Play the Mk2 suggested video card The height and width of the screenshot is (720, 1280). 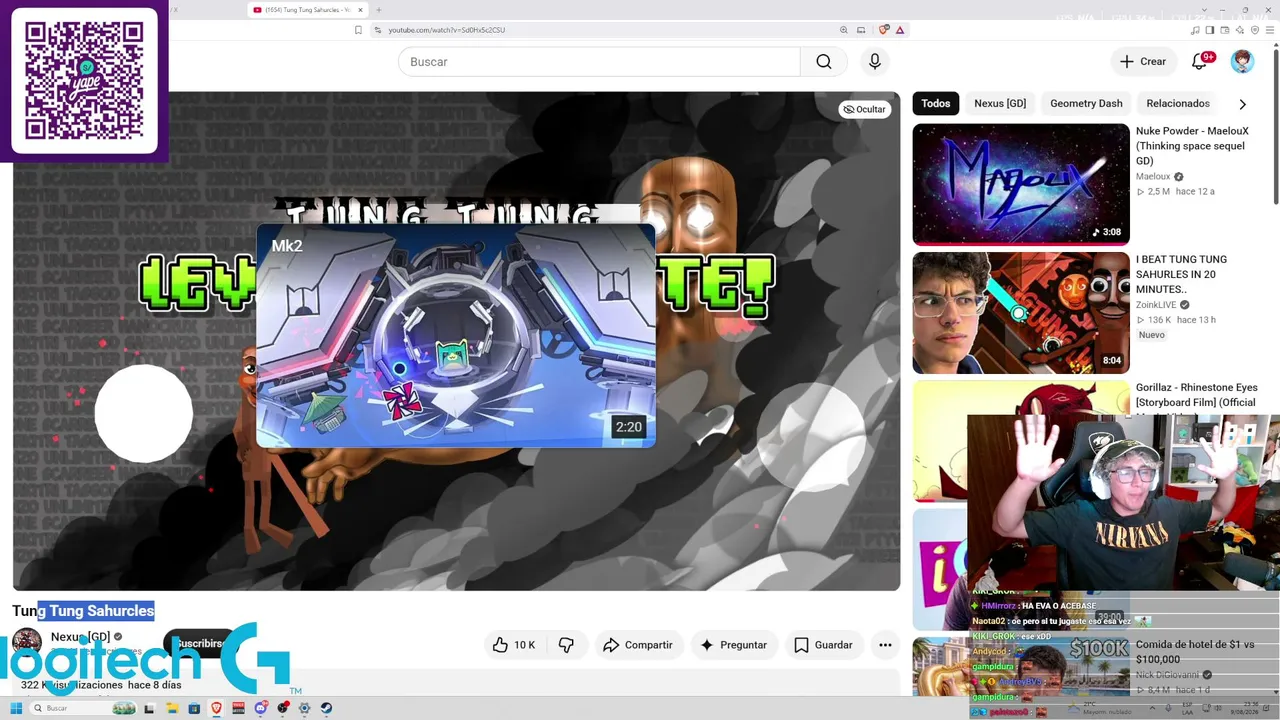click(x=456, y=336)
